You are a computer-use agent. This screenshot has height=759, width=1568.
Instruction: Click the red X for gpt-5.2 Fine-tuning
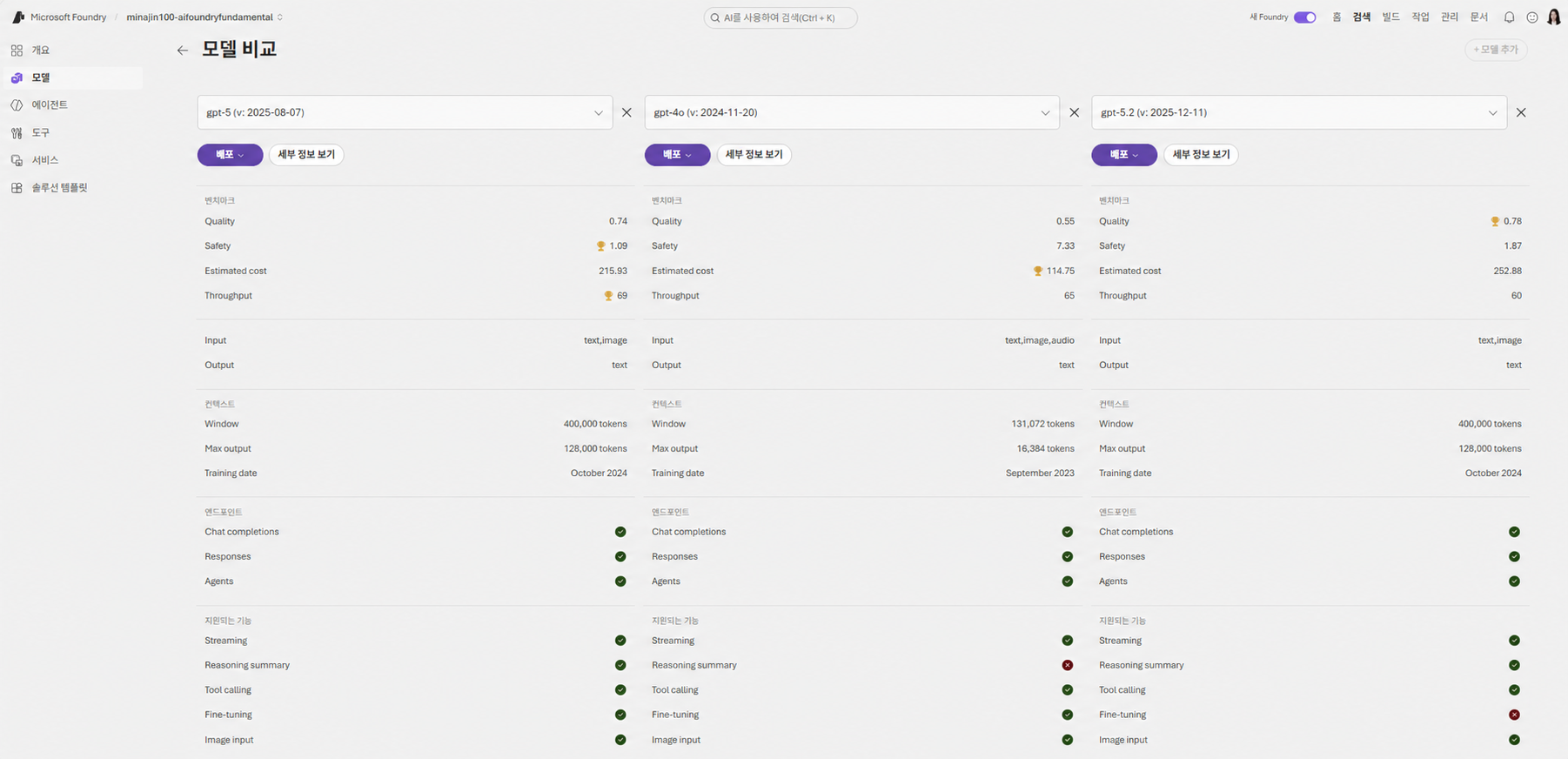click(1515, 715)
